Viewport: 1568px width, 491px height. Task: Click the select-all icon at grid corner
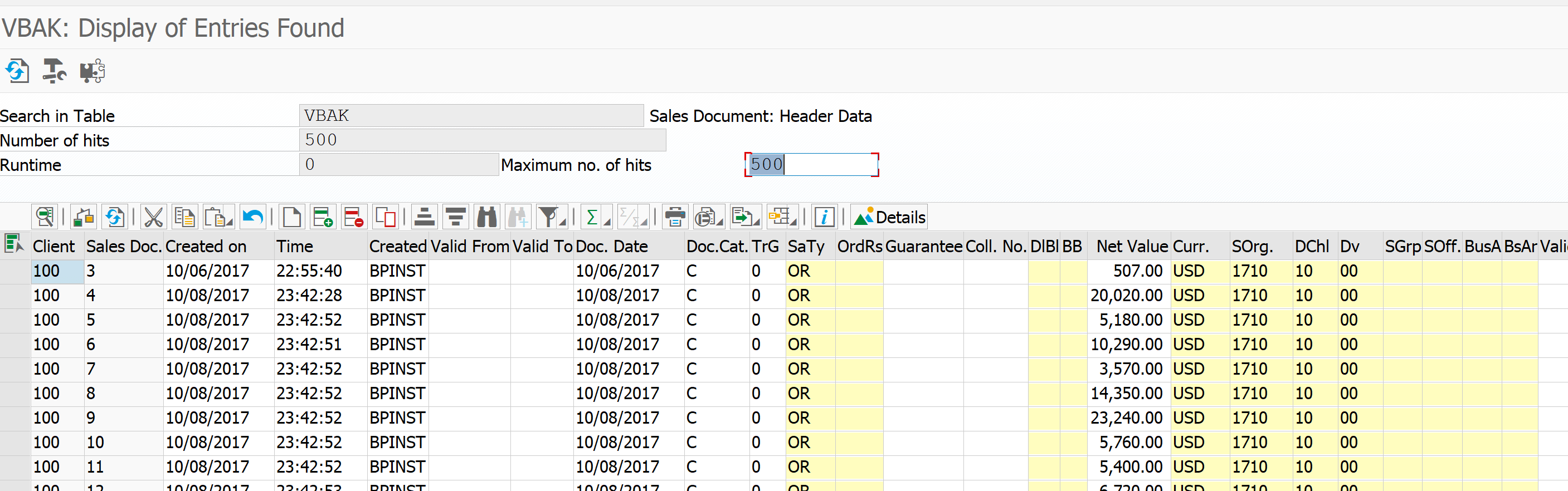[x=13, y=244]
